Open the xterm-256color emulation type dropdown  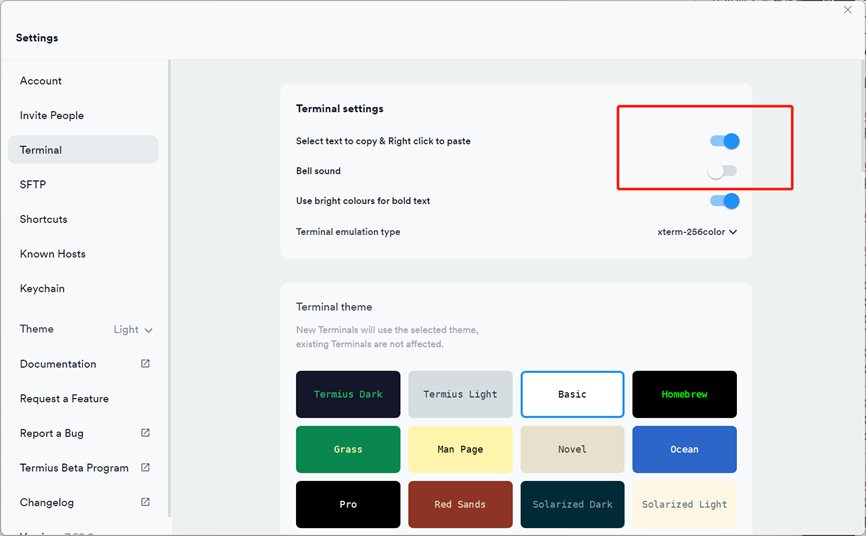click(x=697, y=232)
